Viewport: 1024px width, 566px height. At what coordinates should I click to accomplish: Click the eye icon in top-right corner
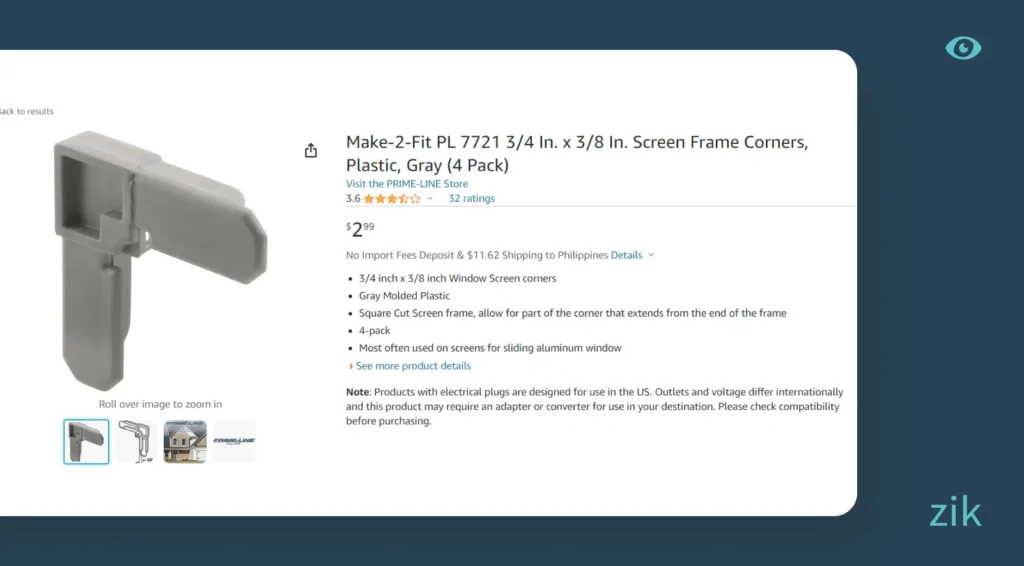point(963,48)
